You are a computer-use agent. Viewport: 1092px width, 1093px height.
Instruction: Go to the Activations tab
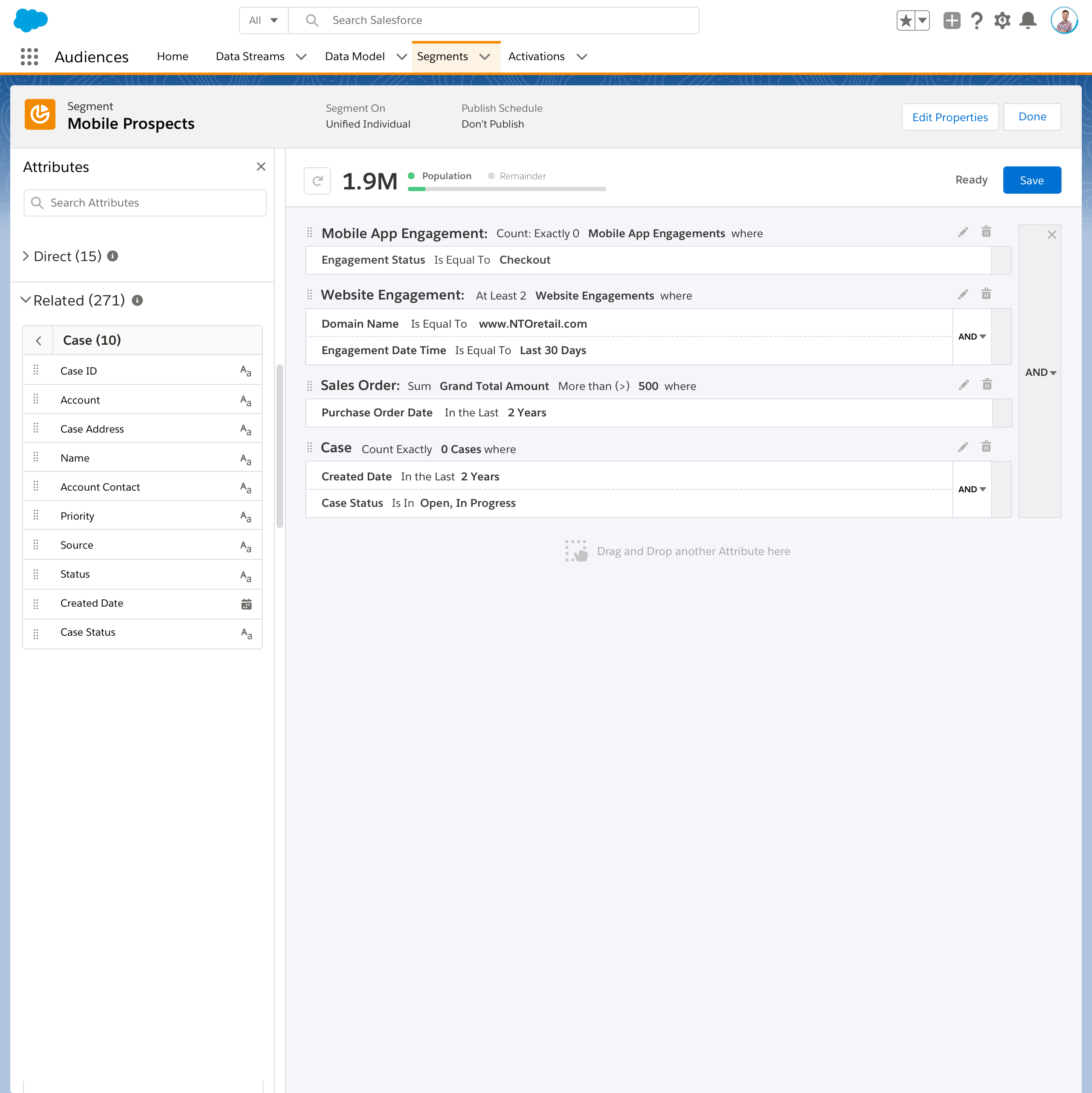[536, 57]
